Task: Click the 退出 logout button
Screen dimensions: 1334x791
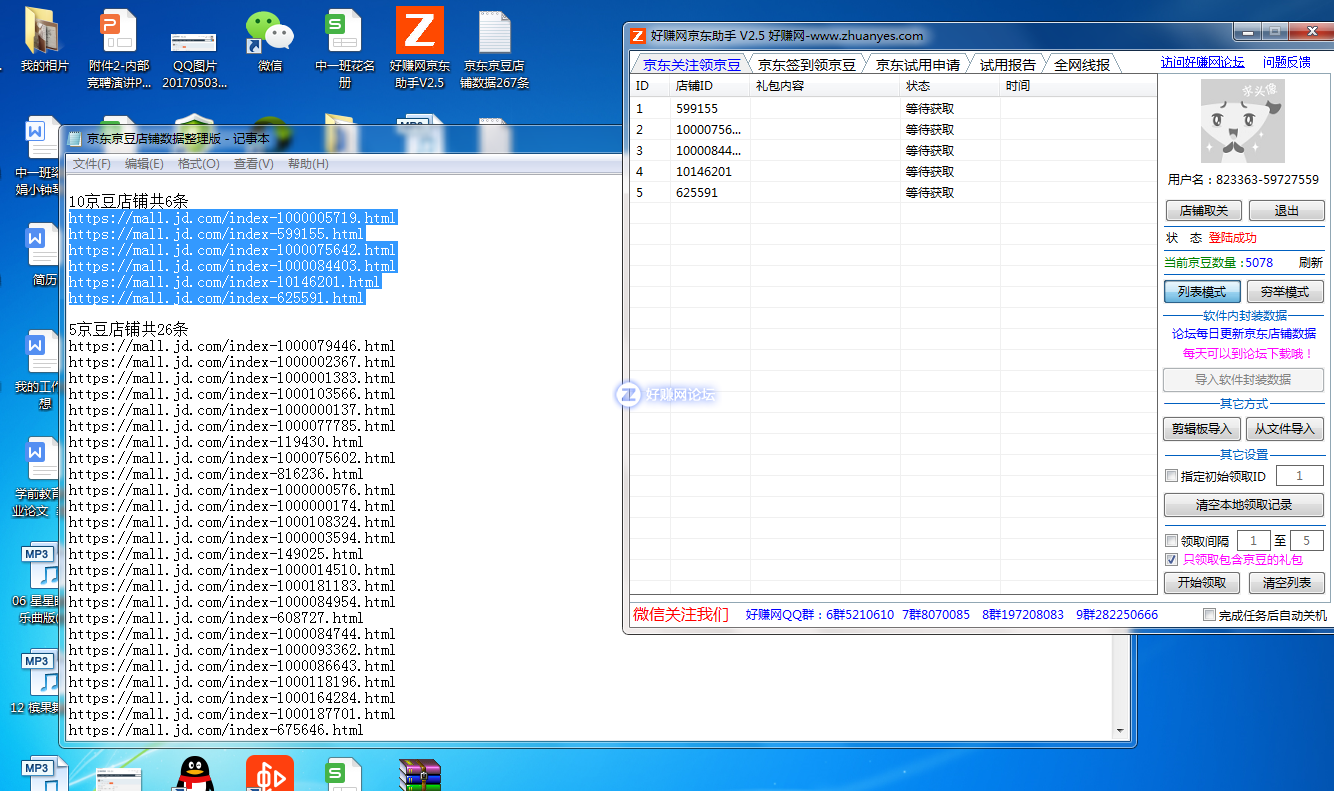Action: point(1287,211)
